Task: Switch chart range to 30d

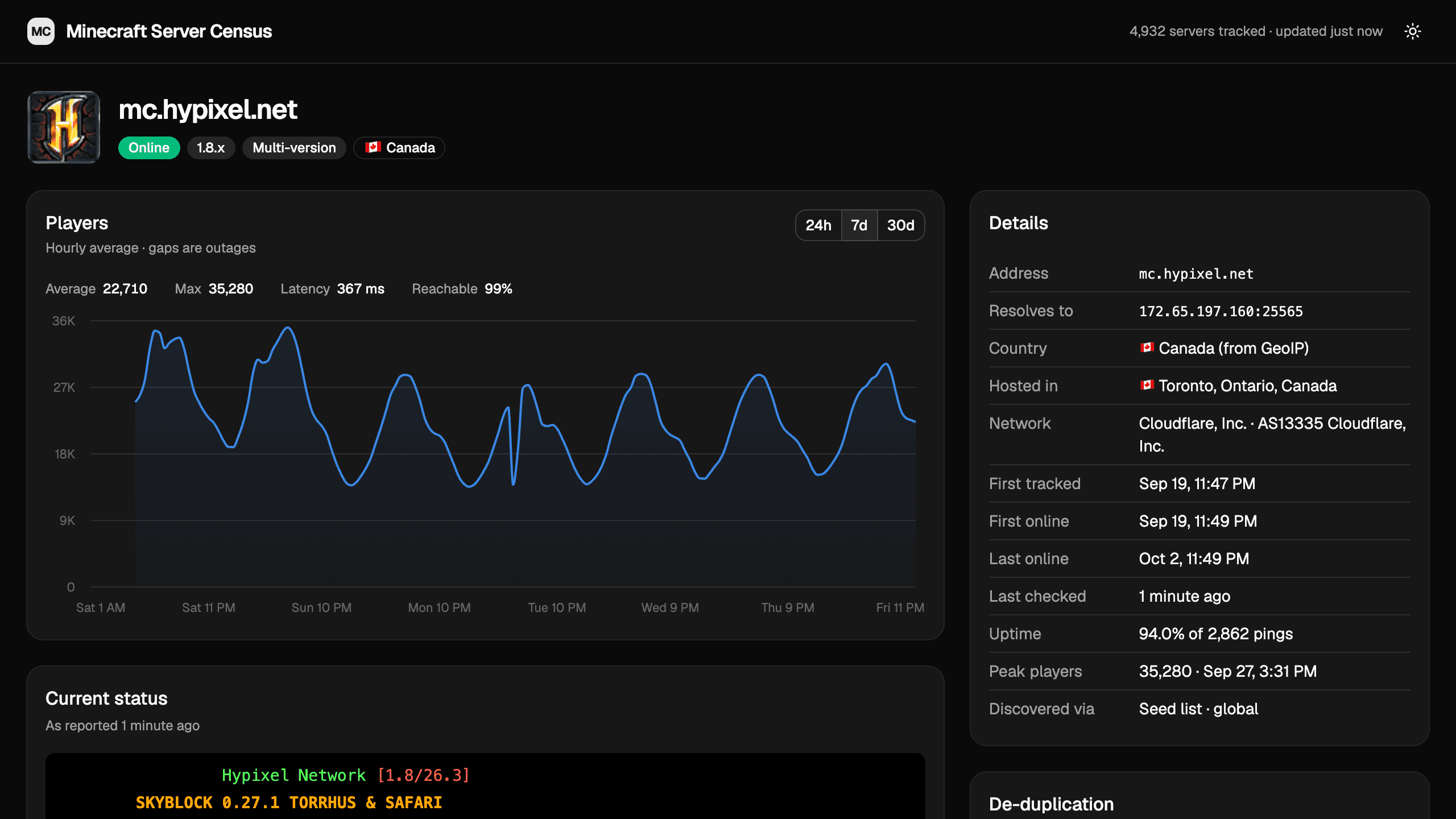Action: pos(901,225)
